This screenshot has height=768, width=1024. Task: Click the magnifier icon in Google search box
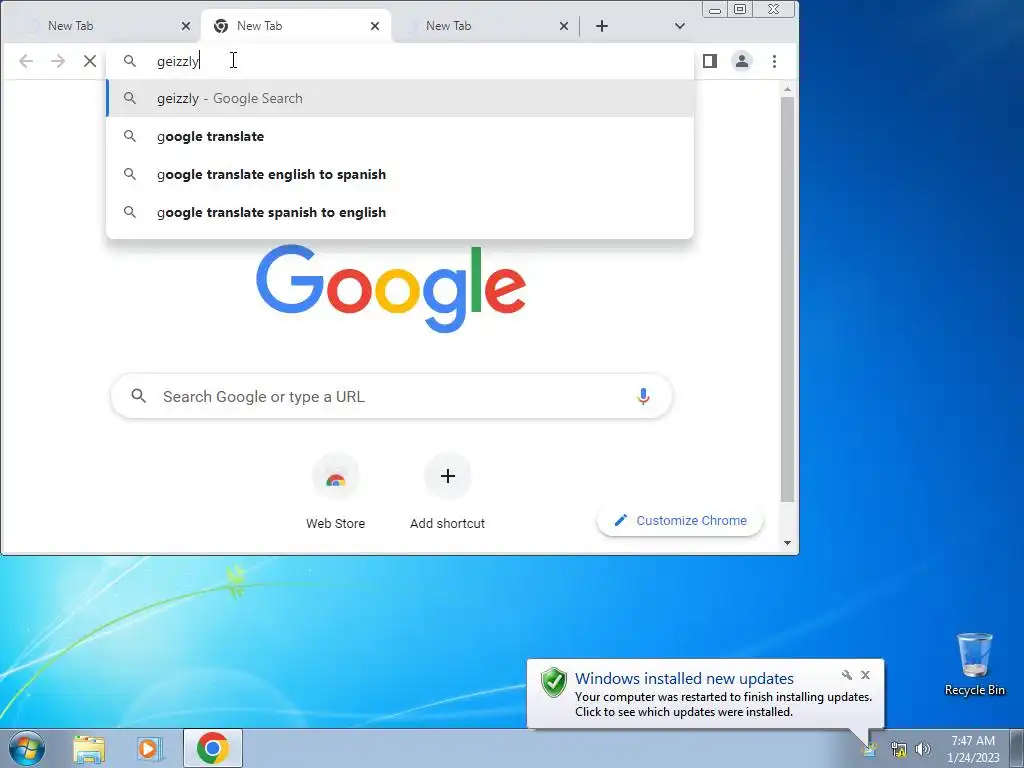coord(138,396)
